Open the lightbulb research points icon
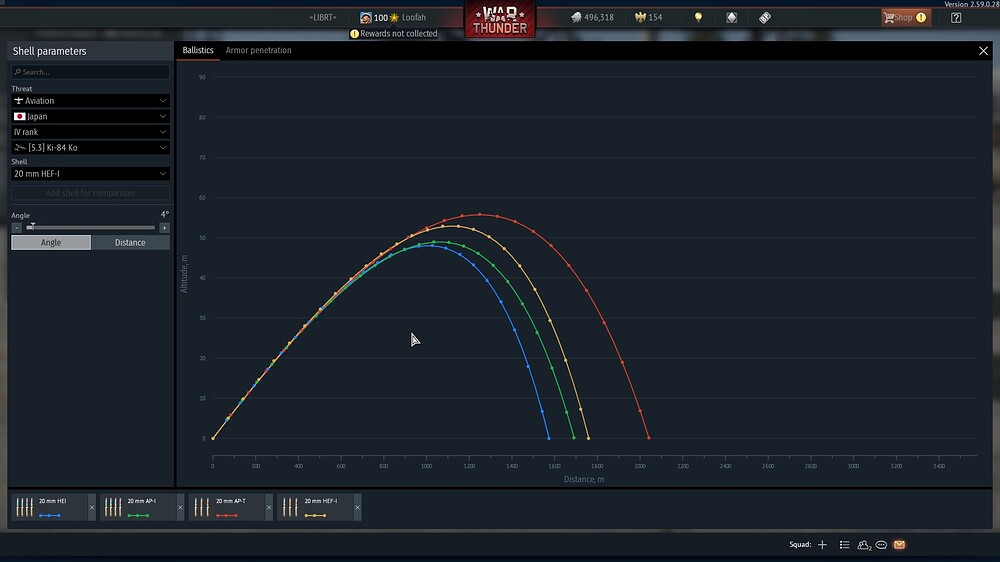Image resolution: width=1000 pixels, height=562 pixels. click(x=698, y=17)
